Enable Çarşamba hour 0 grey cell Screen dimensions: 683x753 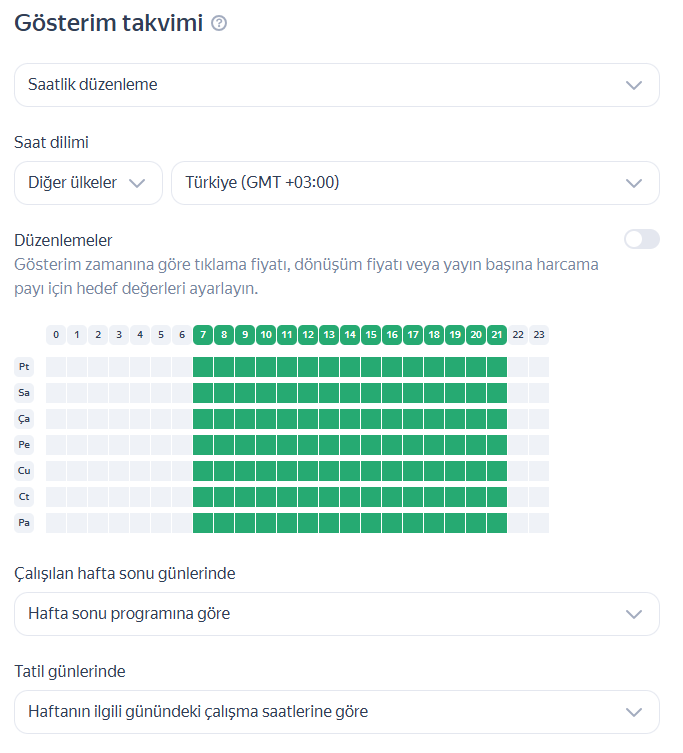point(56,419)
